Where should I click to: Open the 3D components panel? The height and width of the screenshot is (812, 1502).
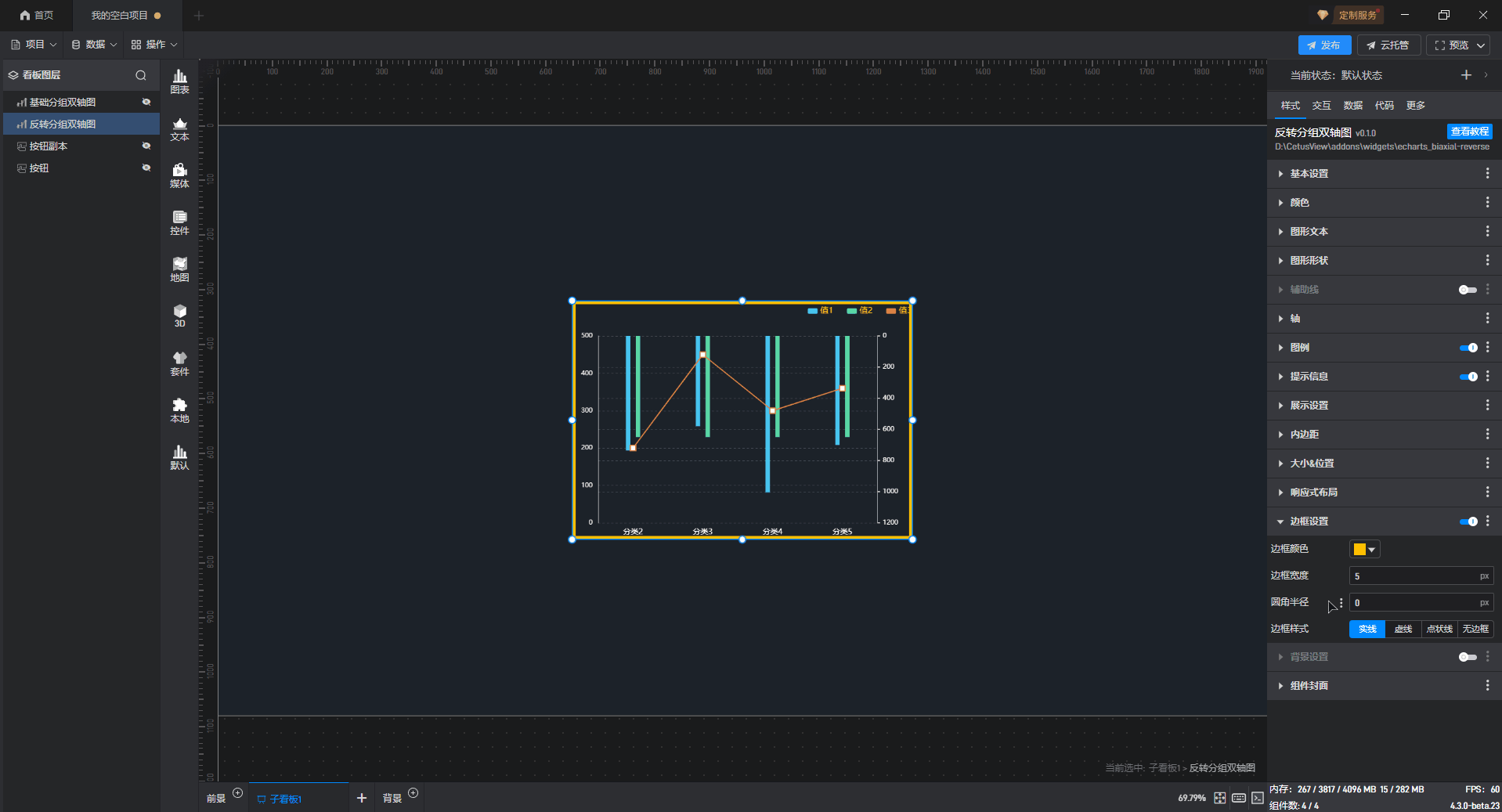(179, 316)
